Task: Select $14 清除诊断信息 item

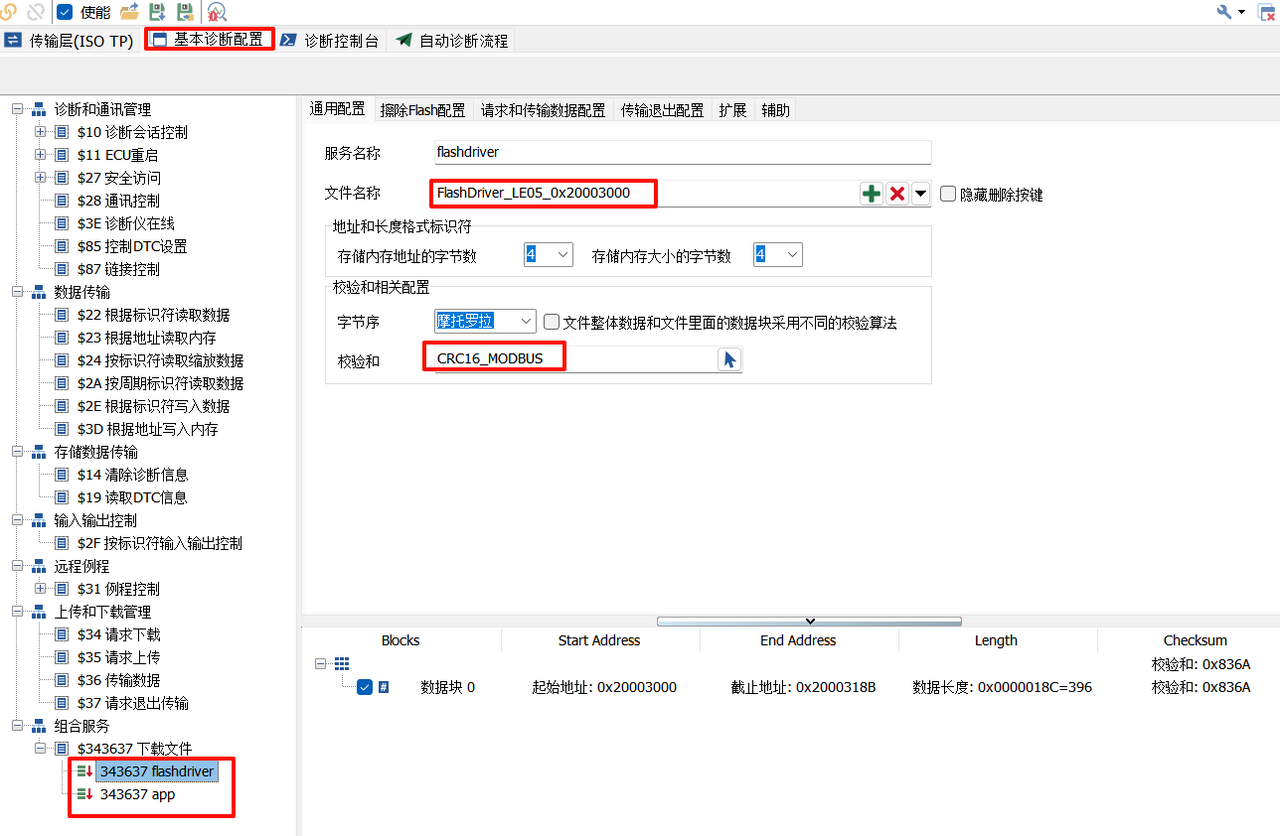Action: pyautogui.click(x=132, y=475)
